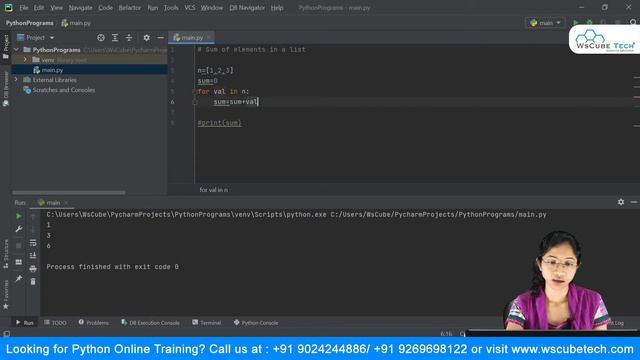Viewport: 640px width, 360px height.
Task: Open the main run configuration dropdown
Action: (545, 23)
